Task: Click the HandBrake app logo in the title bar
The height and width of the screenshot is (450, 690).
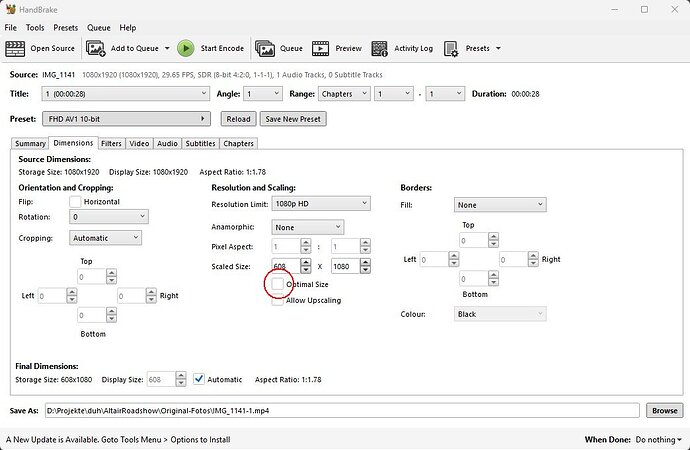Action: (x=11, y=9)
